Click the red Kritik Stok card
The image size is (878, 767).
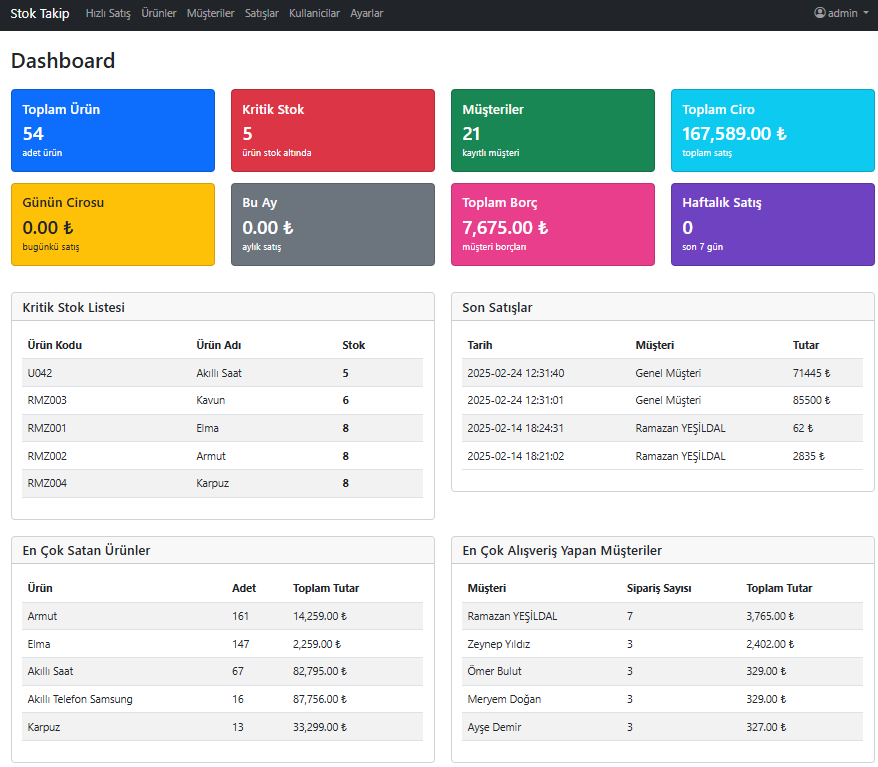[x=333, y=131]
